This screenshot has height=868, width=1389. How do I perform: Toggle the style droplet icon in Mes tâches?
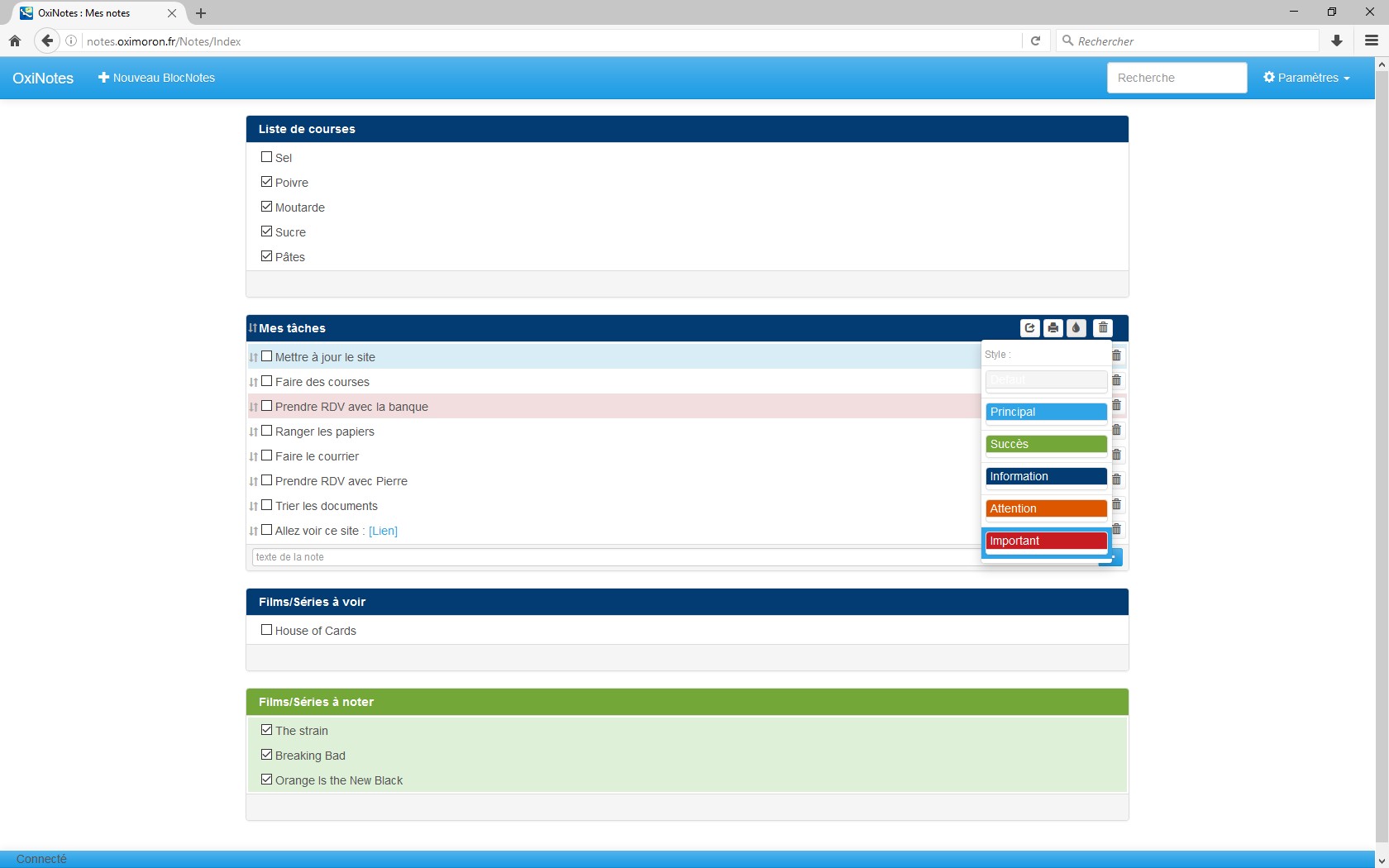click(x=1076, y=328)
